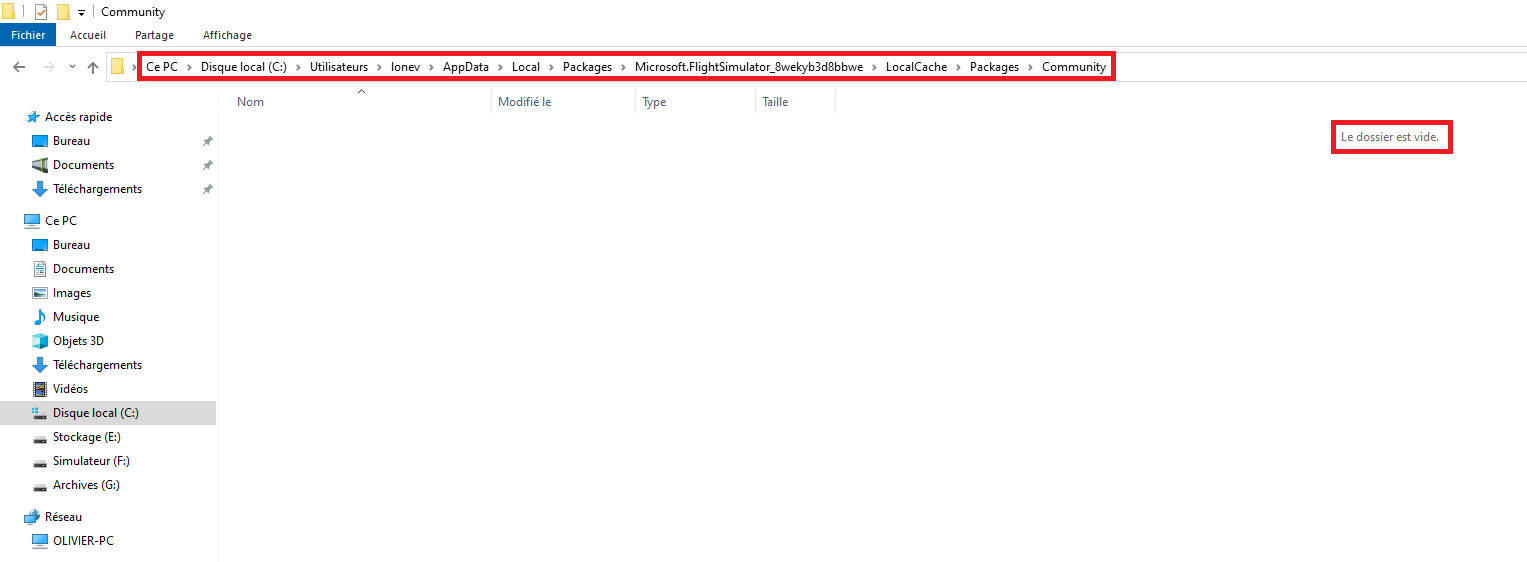This screenshot has height=562, width=1527.
Task: Click the pin icon beside pinned Téléchargements
Action: click(207, 189)
